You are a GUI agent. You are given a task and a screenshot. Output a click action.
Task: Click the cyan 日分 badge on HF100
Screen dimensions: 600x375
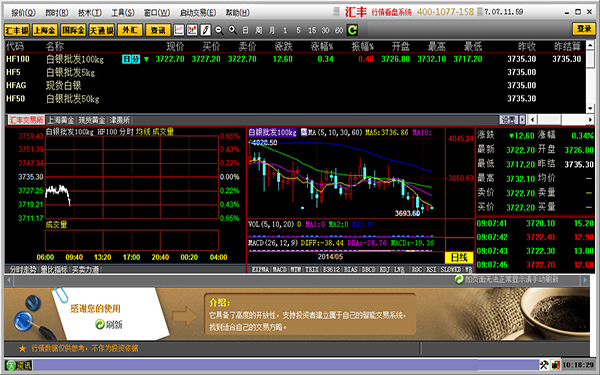click(x=131, y=59)
